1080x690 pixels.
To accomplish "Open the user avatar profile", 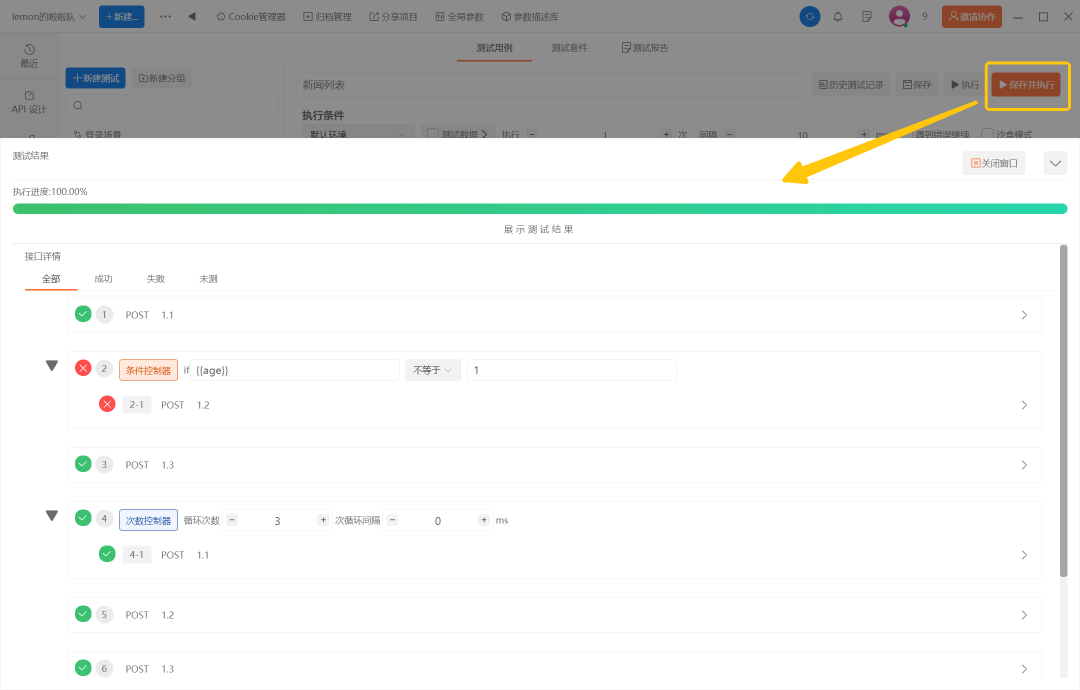I will pyautogui.click(x=899, y=16).
